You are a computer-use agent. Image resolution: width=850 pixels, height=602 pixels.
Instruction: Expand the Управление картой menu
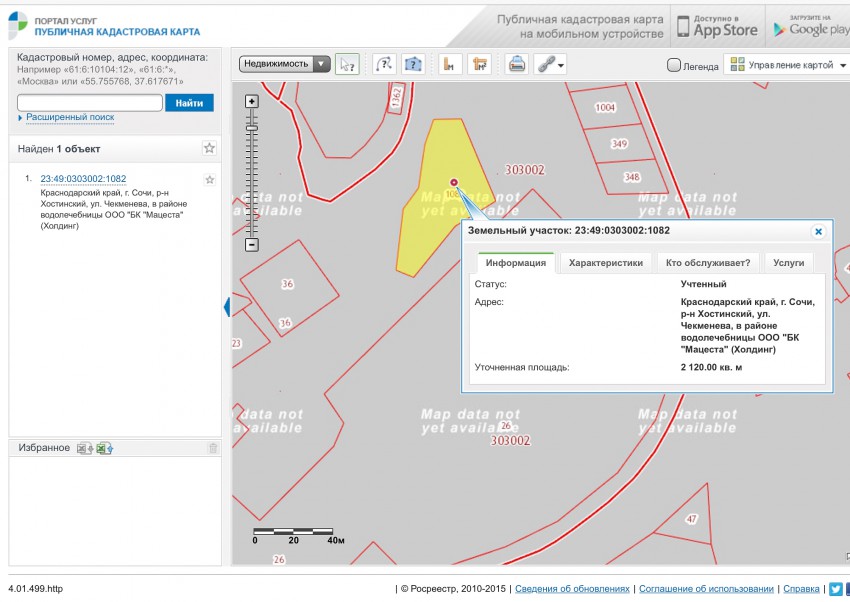788,65
